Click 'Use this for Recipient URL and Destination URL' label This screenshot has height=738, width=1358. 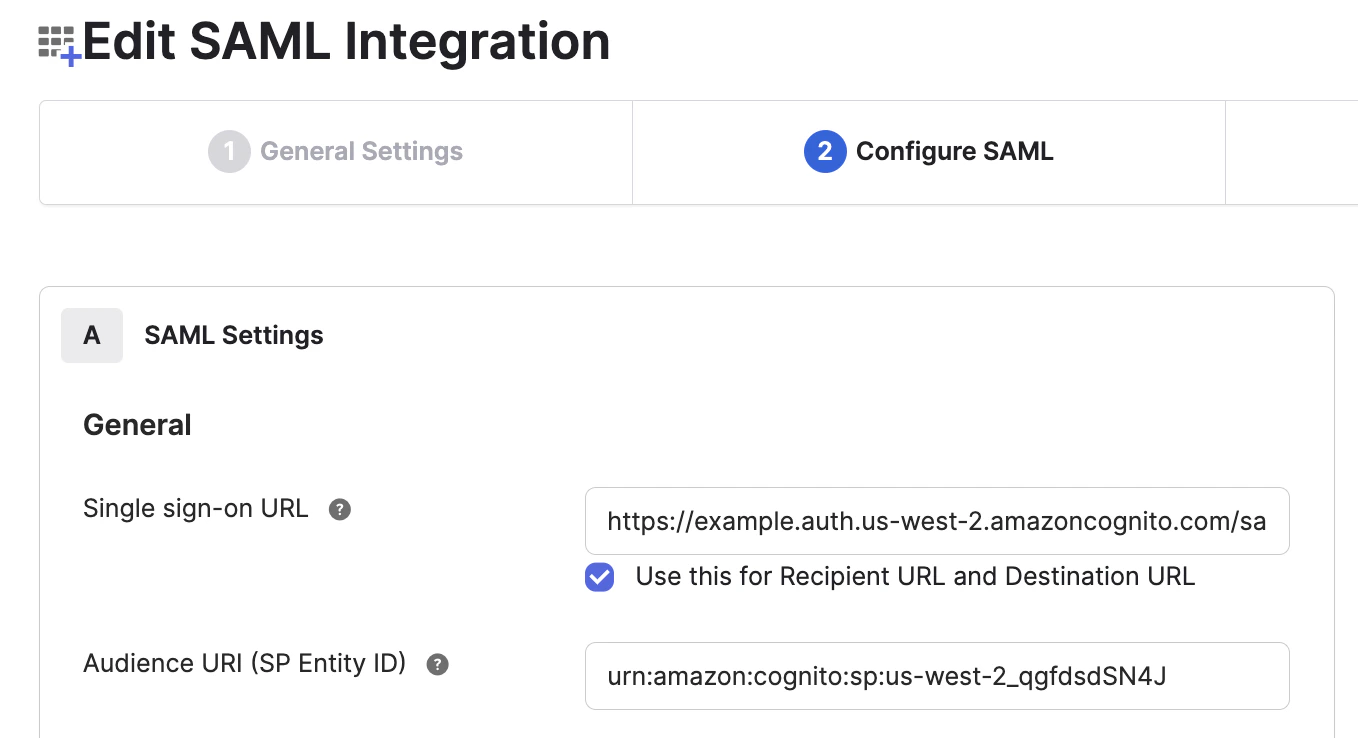915,577
